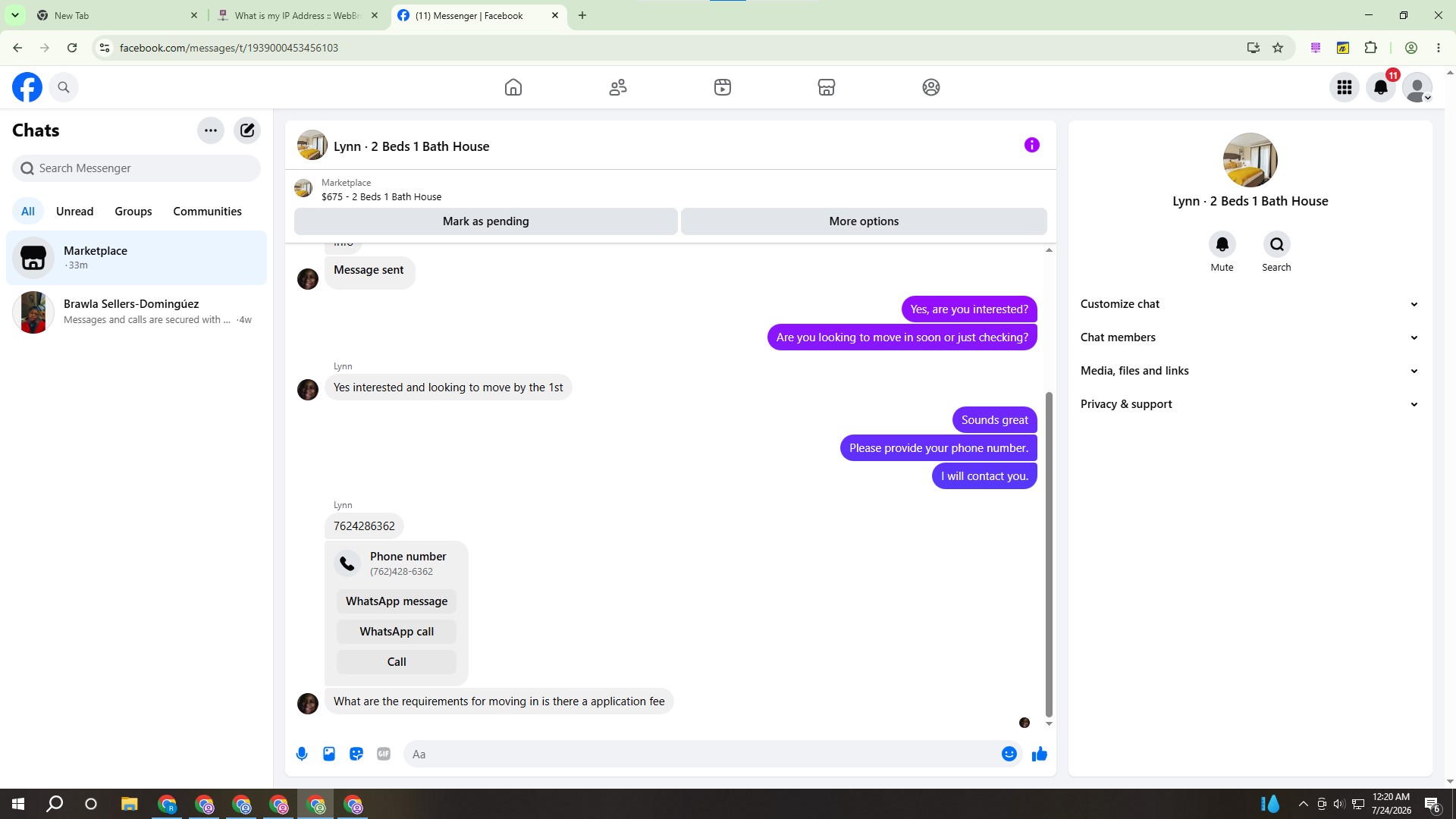The width and height of the screenshot is (1456, 819).
Task: Click listing thumbnail in right info panel
Action: tap(1250, 160)
